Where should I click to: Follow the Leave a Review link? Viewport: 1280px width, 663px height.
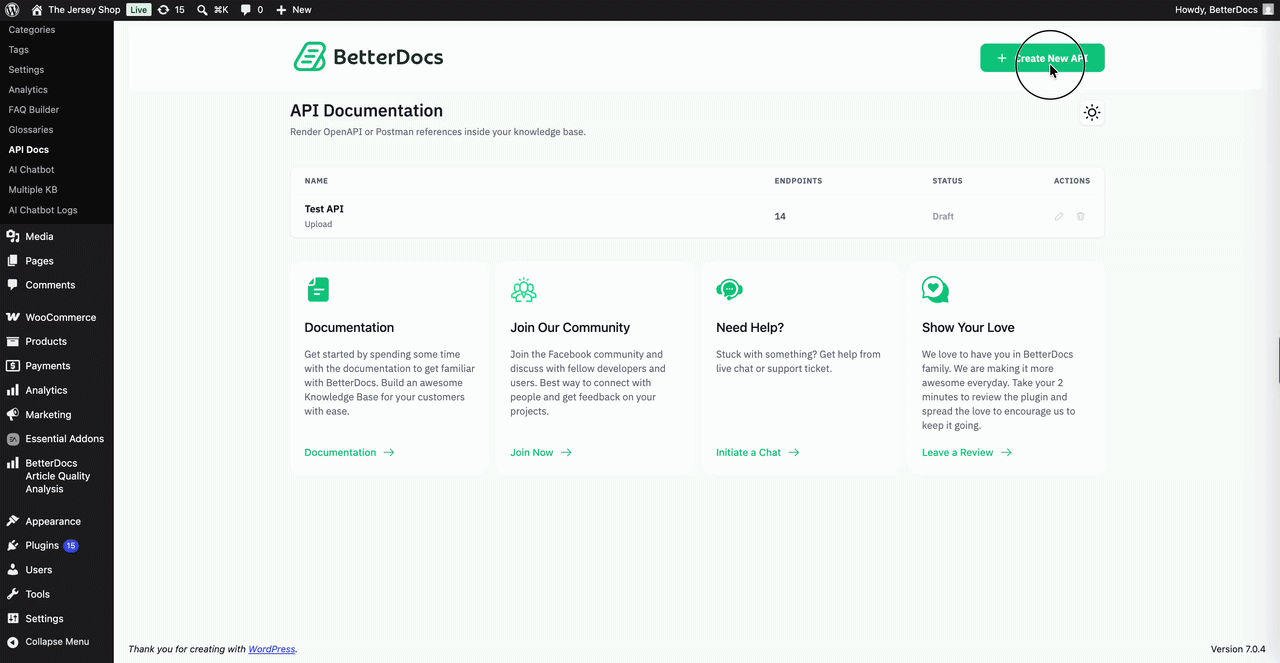pyautogui.click(x=967, y=452)
